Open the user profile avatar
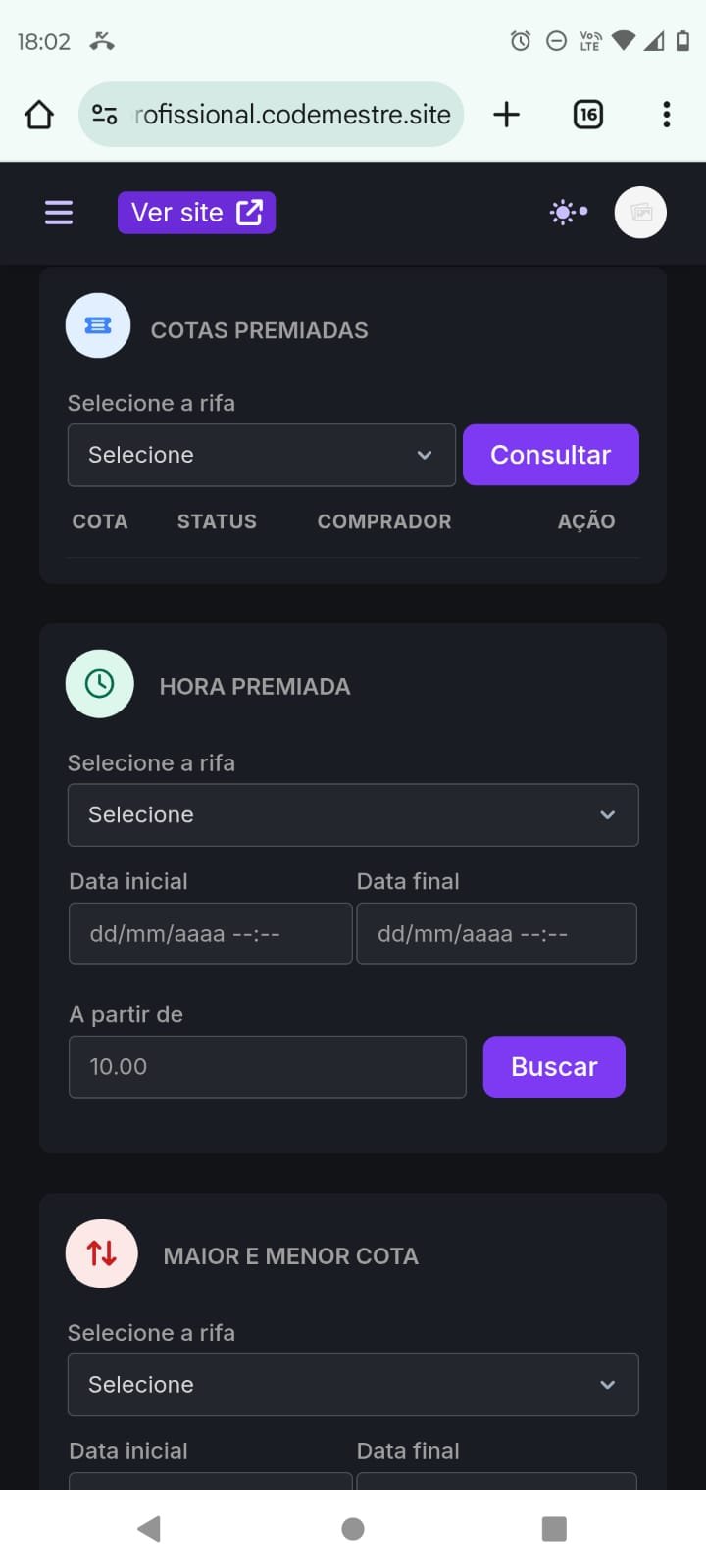706x1568 pixels. point(640,213)
